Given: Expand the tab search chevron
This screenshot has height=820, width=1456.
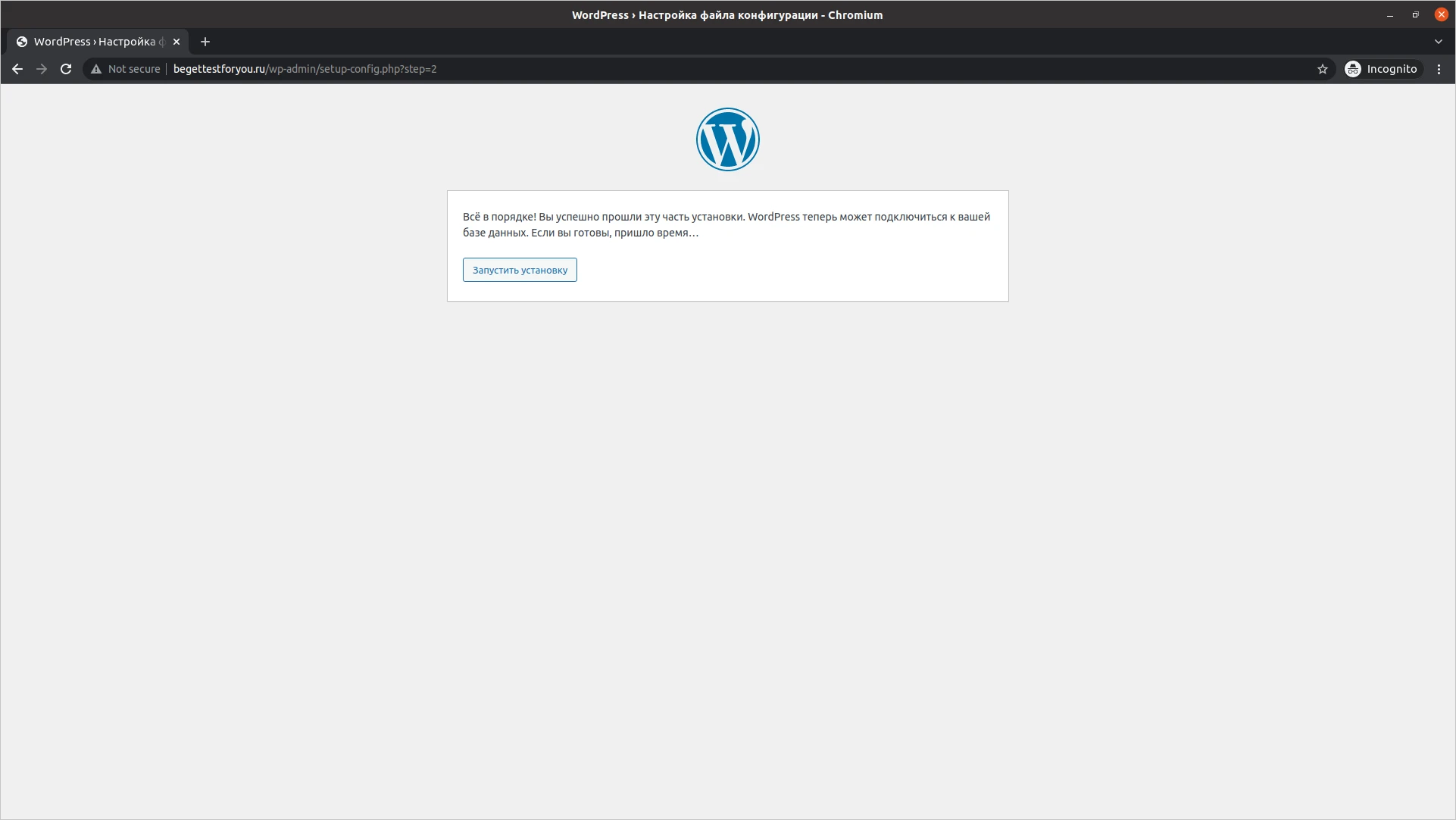Looking at the screenshot, I should 1439,42.
